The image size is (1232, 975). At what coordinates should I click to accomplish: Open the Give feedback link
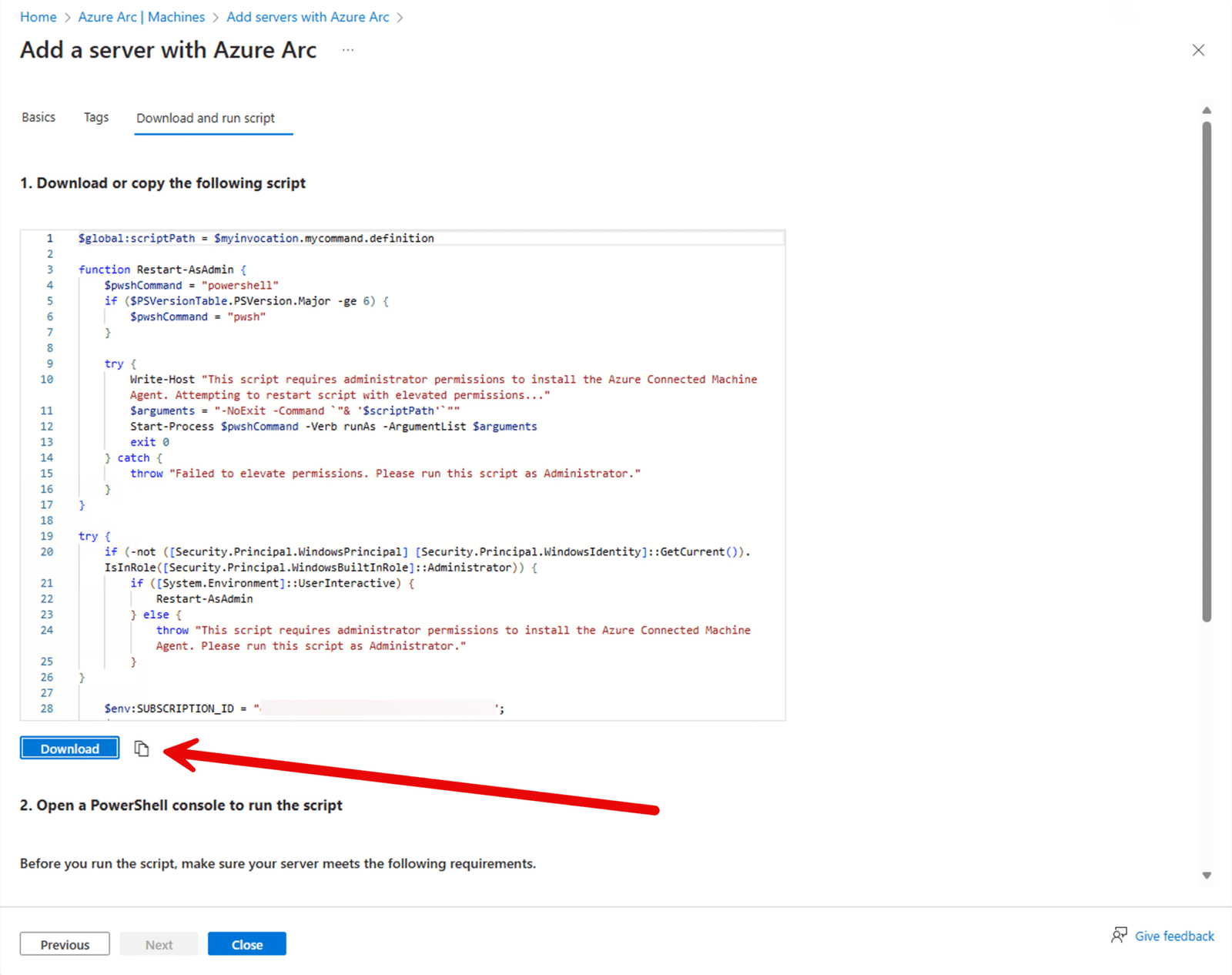(x=1174, y=936)
